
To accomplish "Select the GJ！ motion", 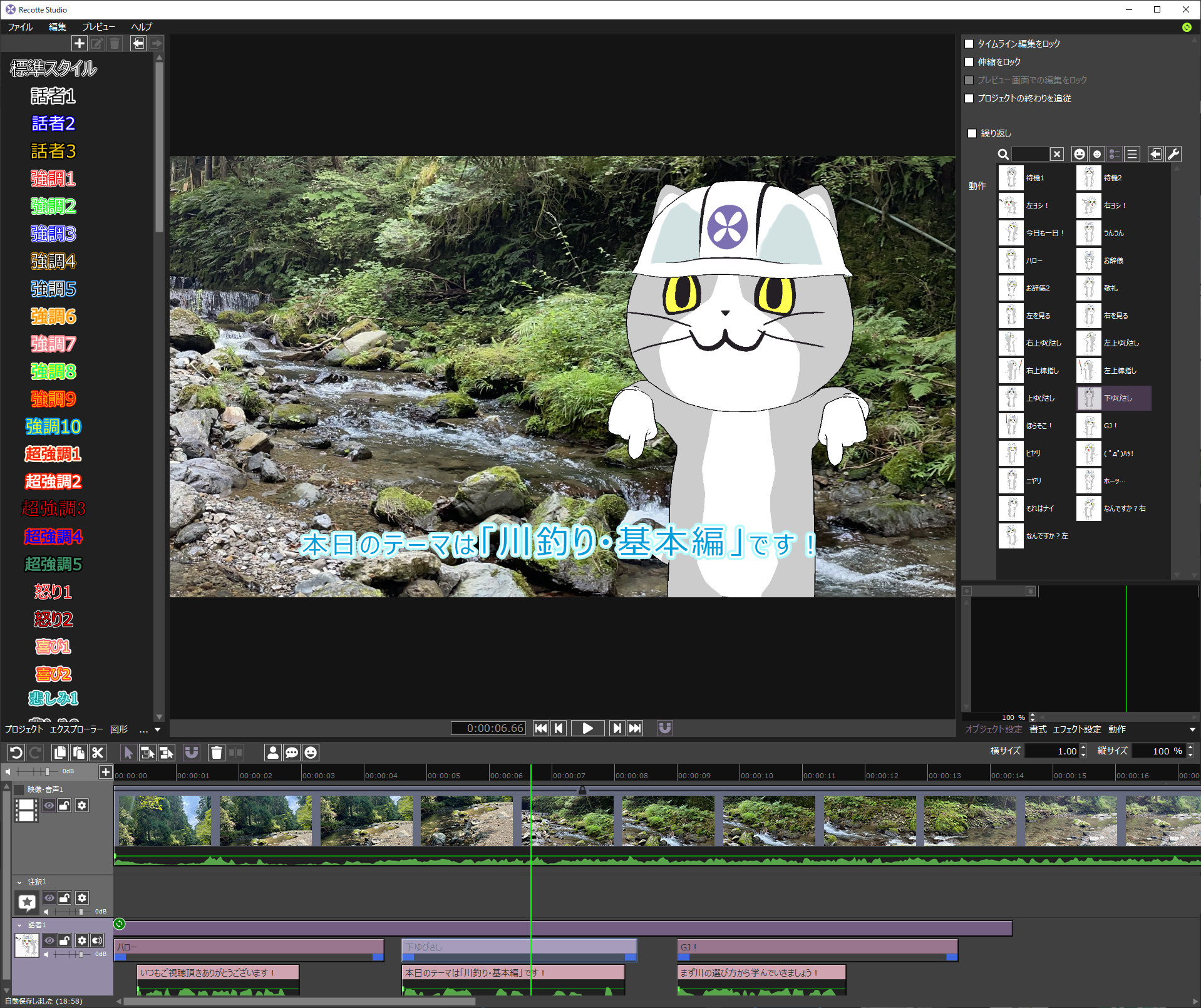I will [1113, 426].
